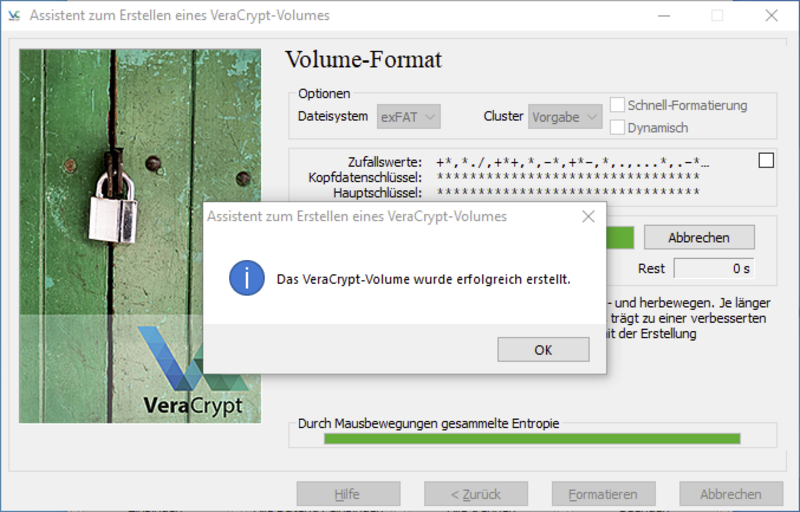Close the success message dialog with X
Viewport: 800px width, 512px height.
pyautogui.click(x=588, y=216)
